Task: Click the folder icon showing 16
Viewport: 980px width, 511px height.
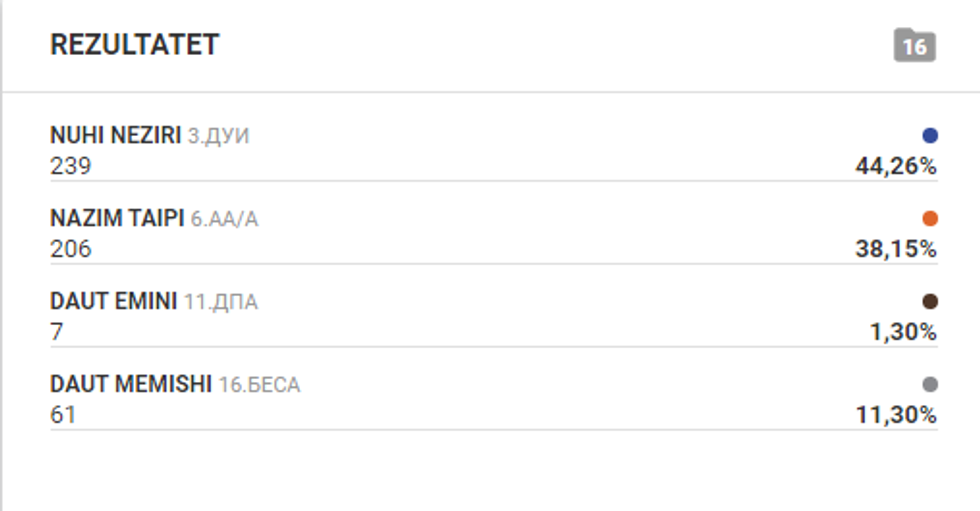Action: click(914, 46)
